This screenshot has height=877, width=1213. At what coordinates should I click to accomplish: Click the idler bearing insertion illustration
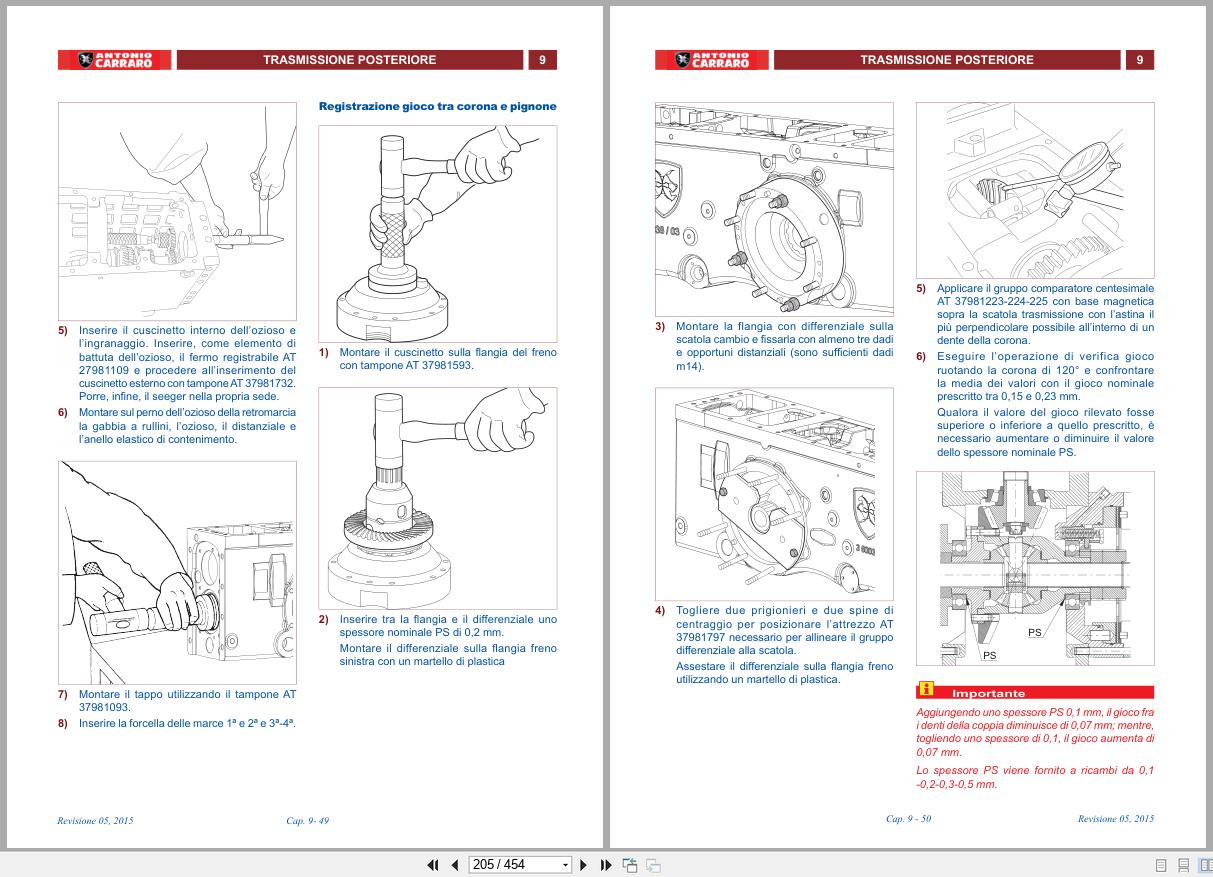click(177, 211)
